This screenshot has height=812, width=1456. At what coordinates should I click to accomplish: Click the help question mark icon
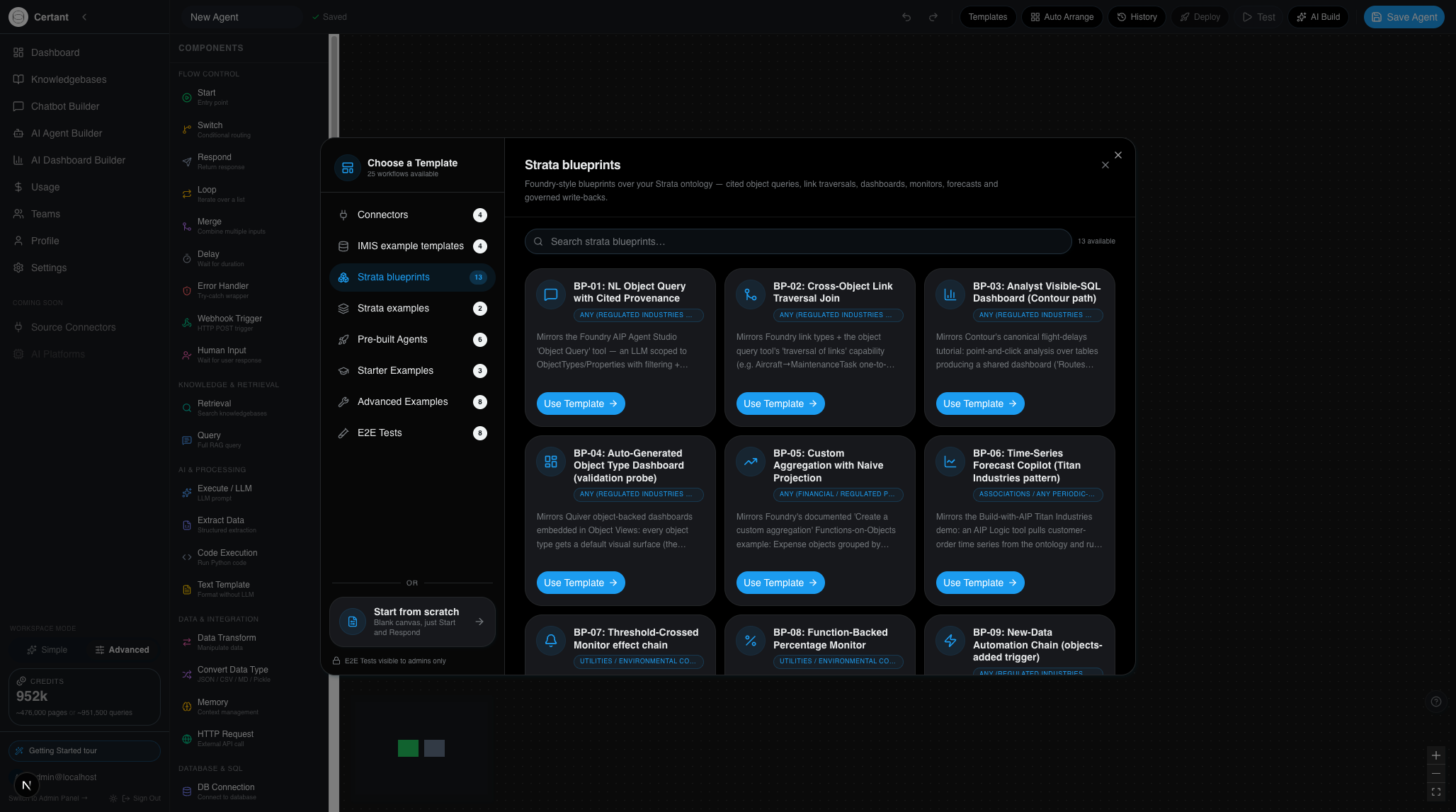coord(1436,702)
